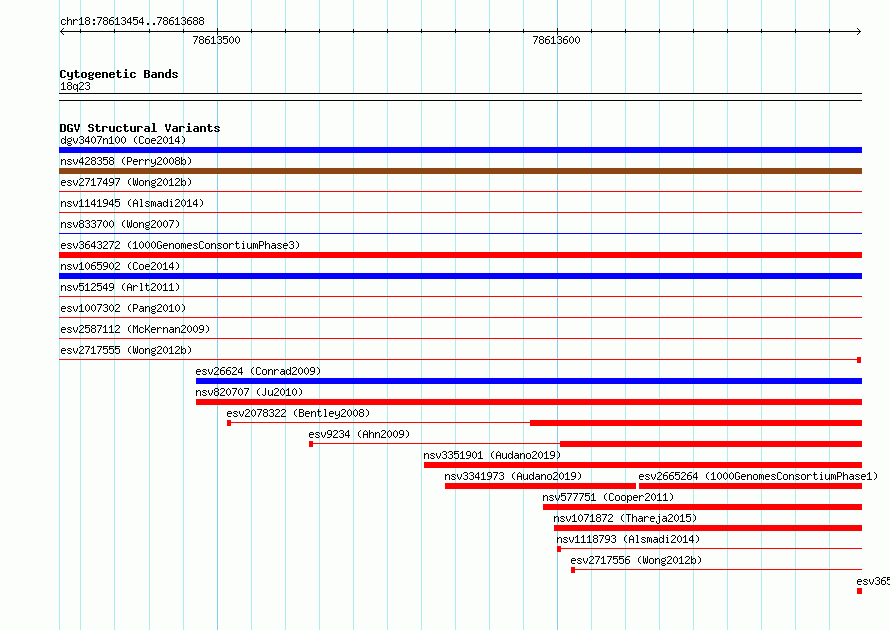Viewport: 890px width, 630px height.
Task: Select nsv3351901 (Audano2019) label
Action: click(x=492, y=455)
